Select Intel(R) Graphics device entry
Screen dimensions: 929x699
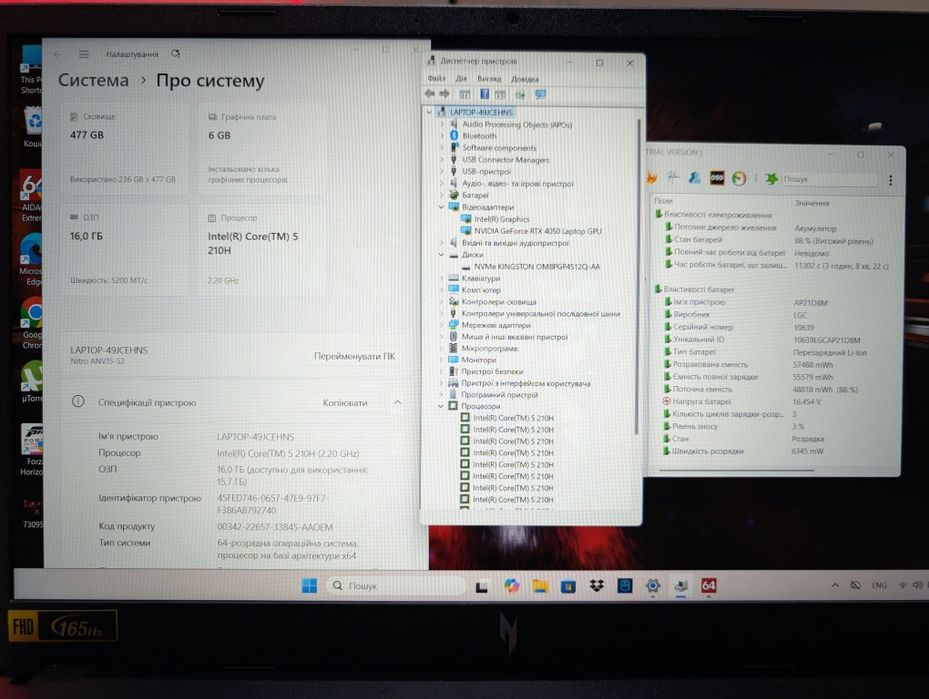tap(501, 219)
